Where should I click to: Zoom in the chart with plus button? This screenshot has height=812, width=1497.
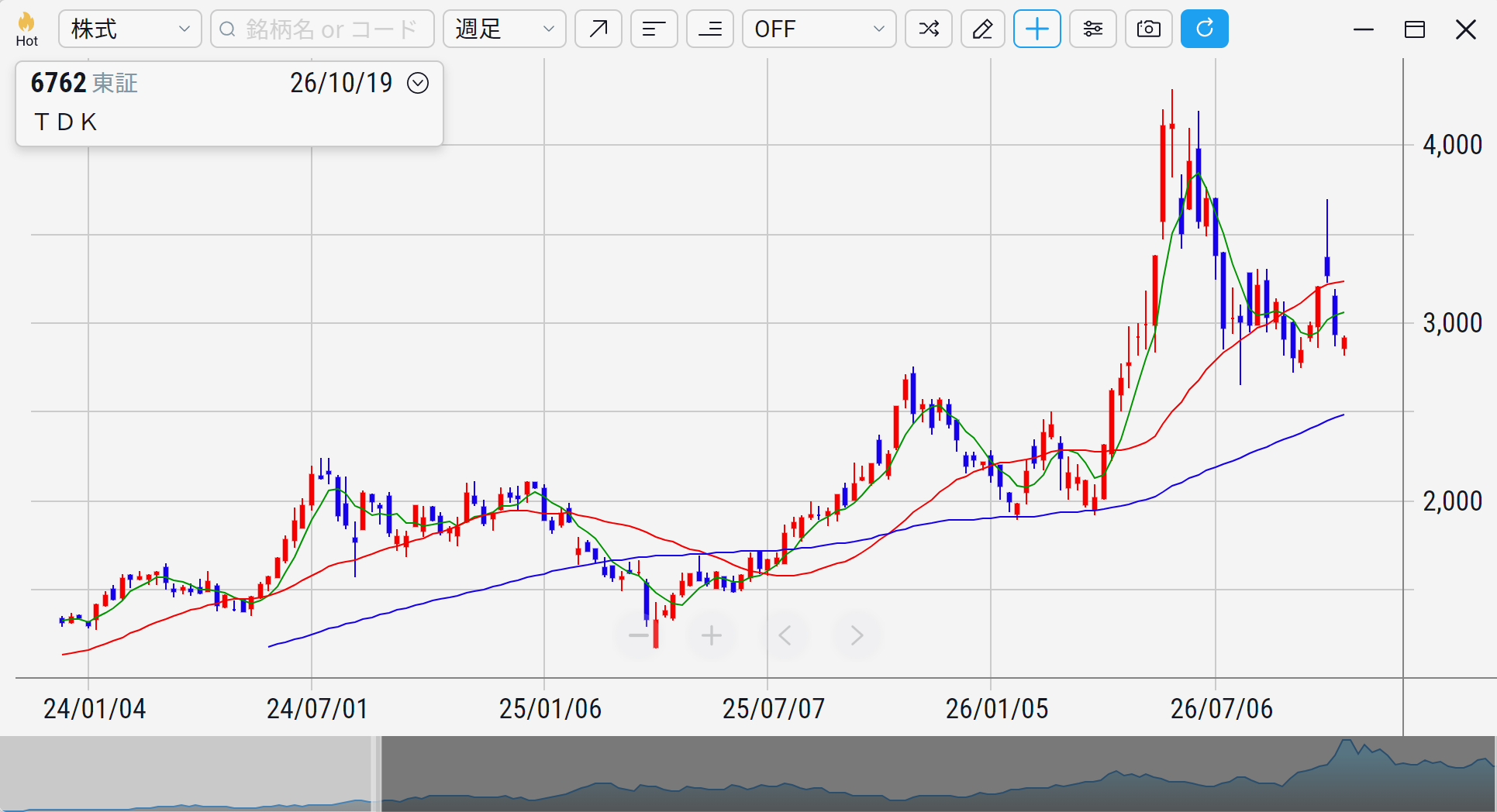pos(712,636)
